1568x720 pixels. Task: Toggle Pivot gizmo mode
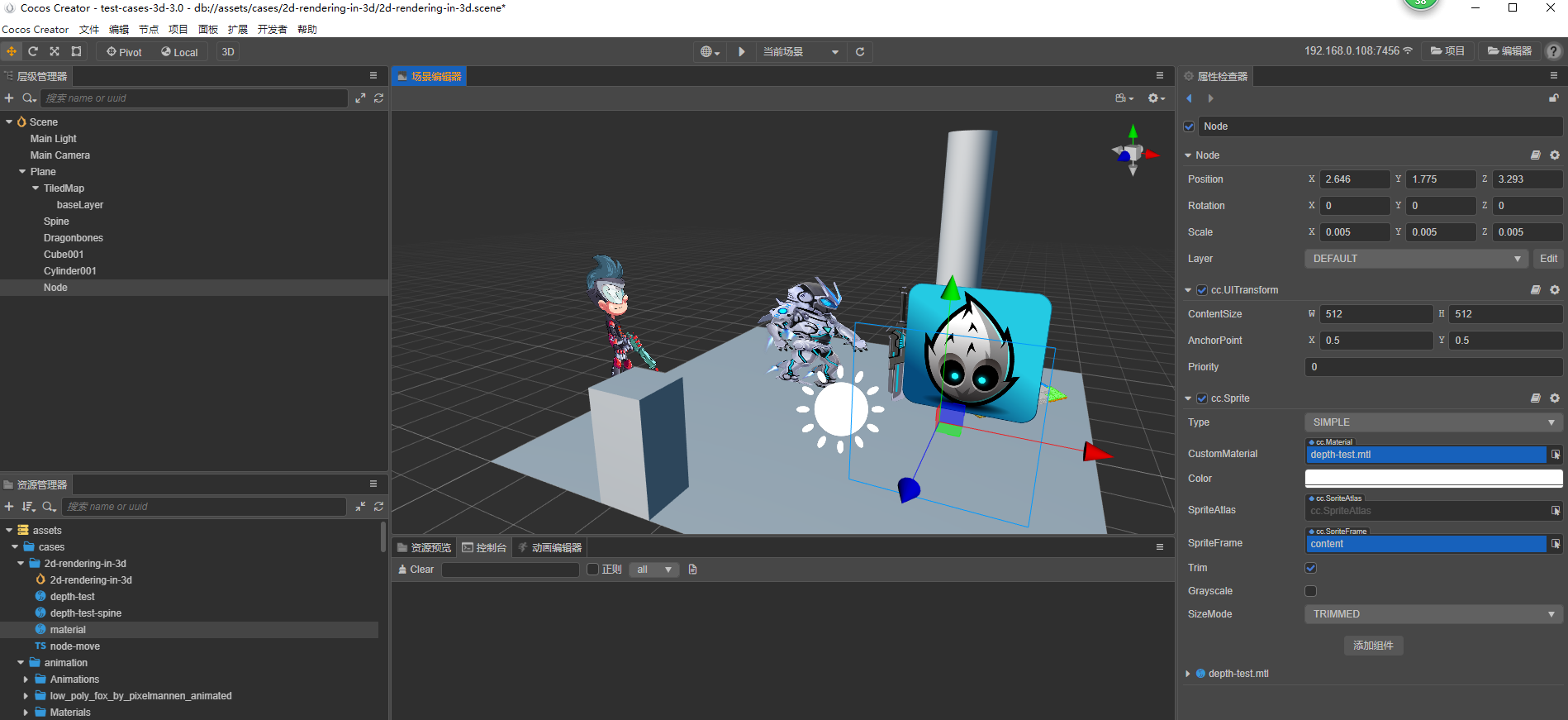click(x=124, y=52)
